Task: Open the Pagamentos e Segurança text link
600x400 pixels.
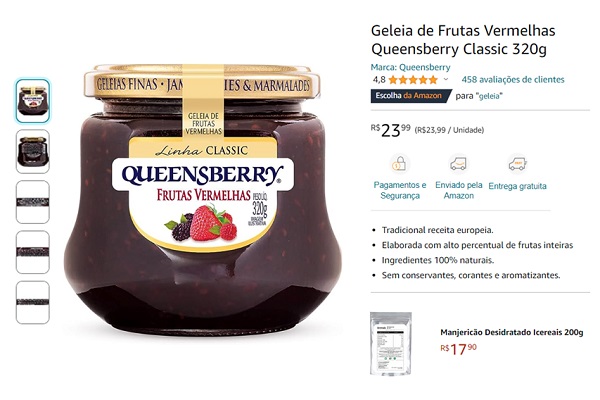Action: tap(400, 190)
